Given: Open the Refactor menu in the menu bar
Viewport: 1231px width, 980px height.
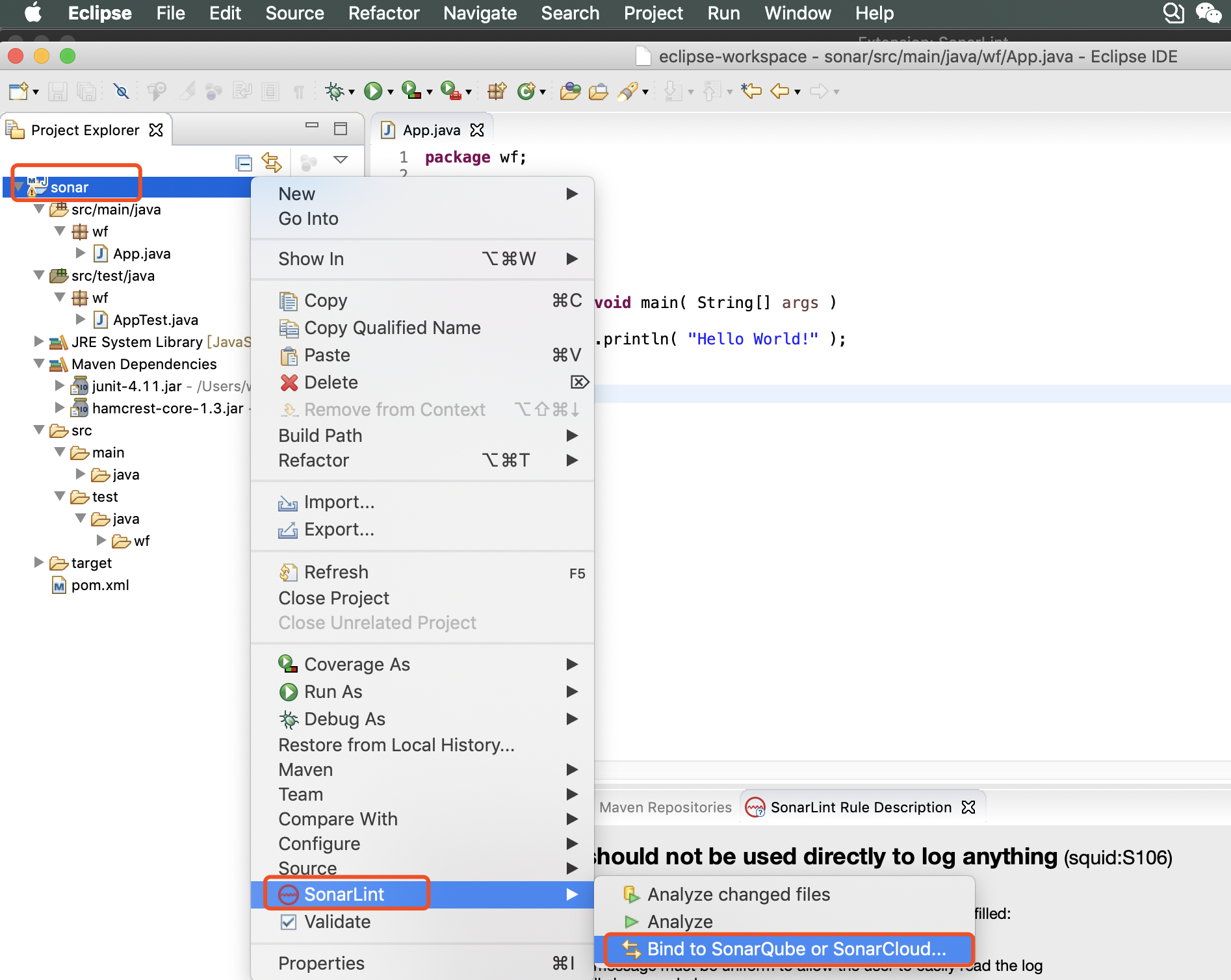Looking at the screenshot, I should [383, 13].
